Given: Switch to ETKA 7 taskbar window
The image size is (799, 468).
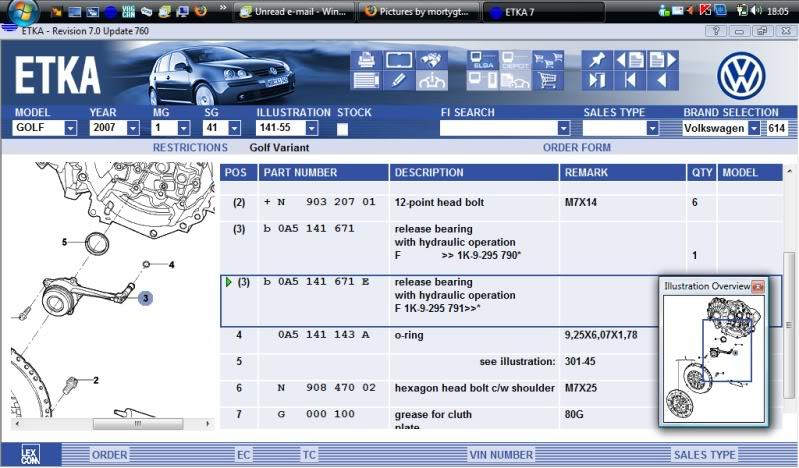Looking at the screenshot, I should 543,12.
